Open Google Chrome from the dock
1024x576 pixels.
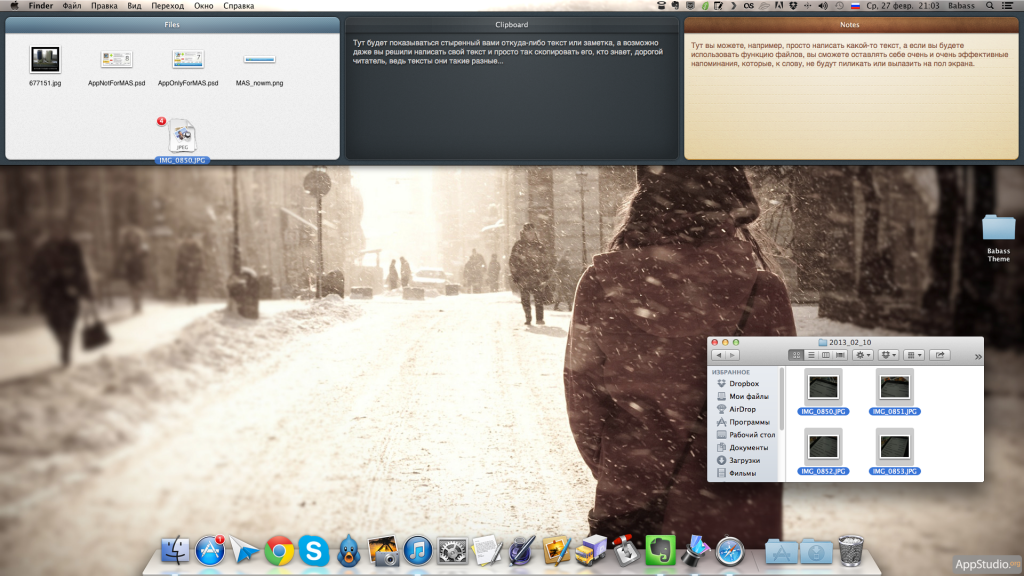click(279, 549)
